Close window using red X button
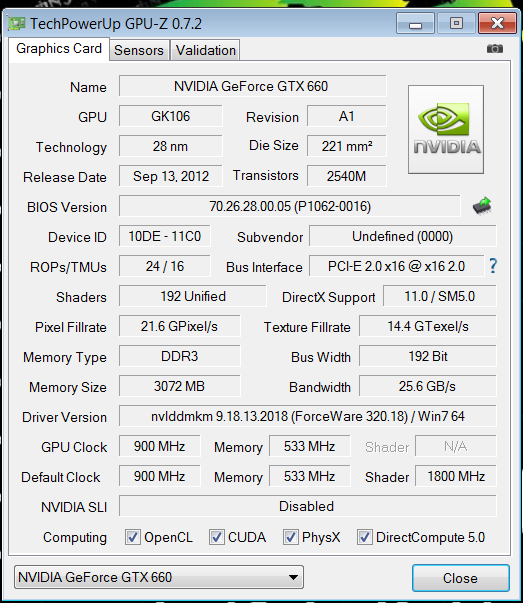The height and width of the screenshot is (603, 523). [497, 23]
